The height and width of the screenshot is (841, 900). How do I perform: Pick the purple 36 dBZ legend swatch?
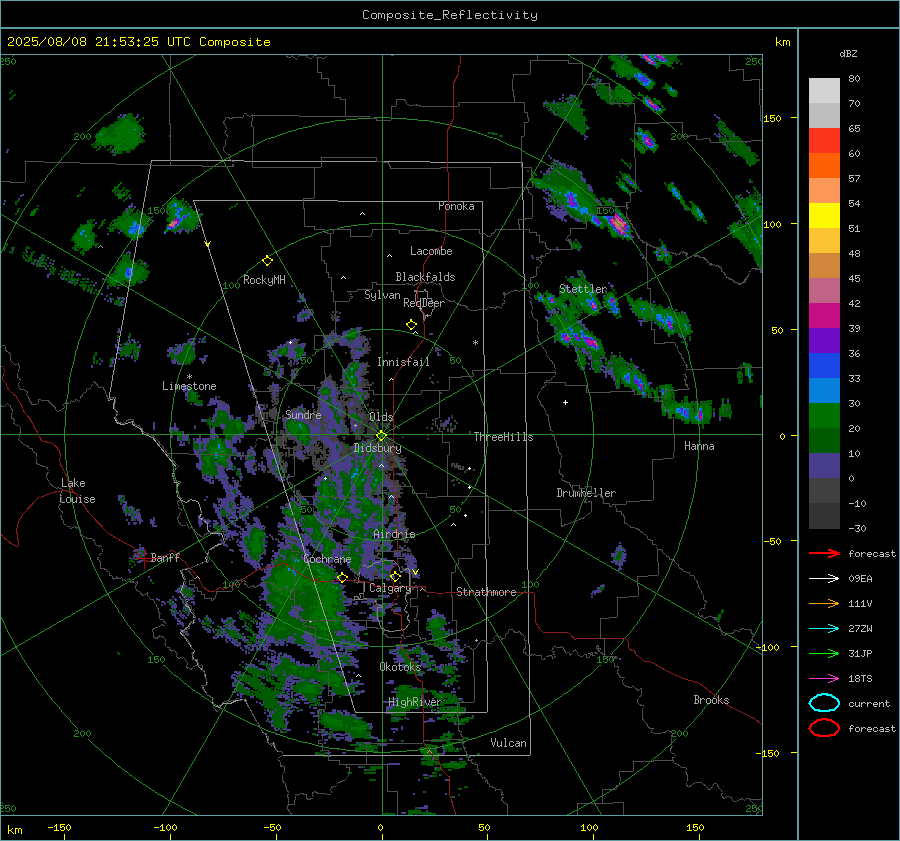point(824,340)
